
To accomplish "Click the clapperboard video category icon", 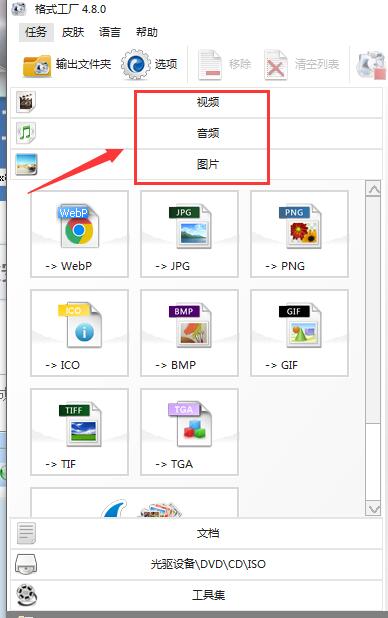I will [x=26, y=102].
